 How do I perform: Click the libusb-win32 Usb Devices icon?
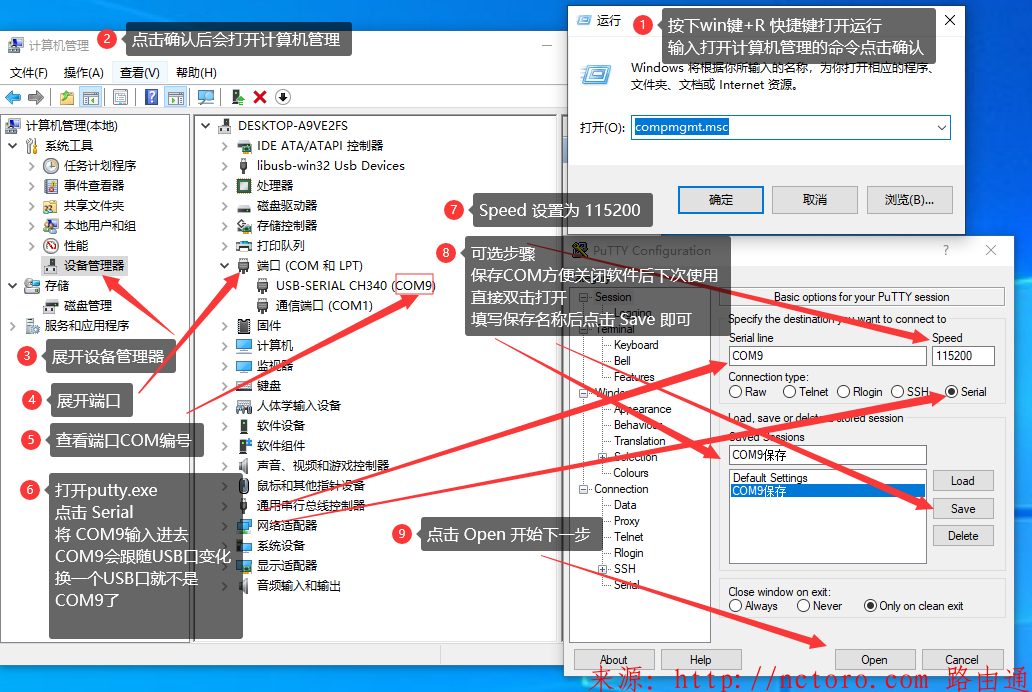[244, 166]
